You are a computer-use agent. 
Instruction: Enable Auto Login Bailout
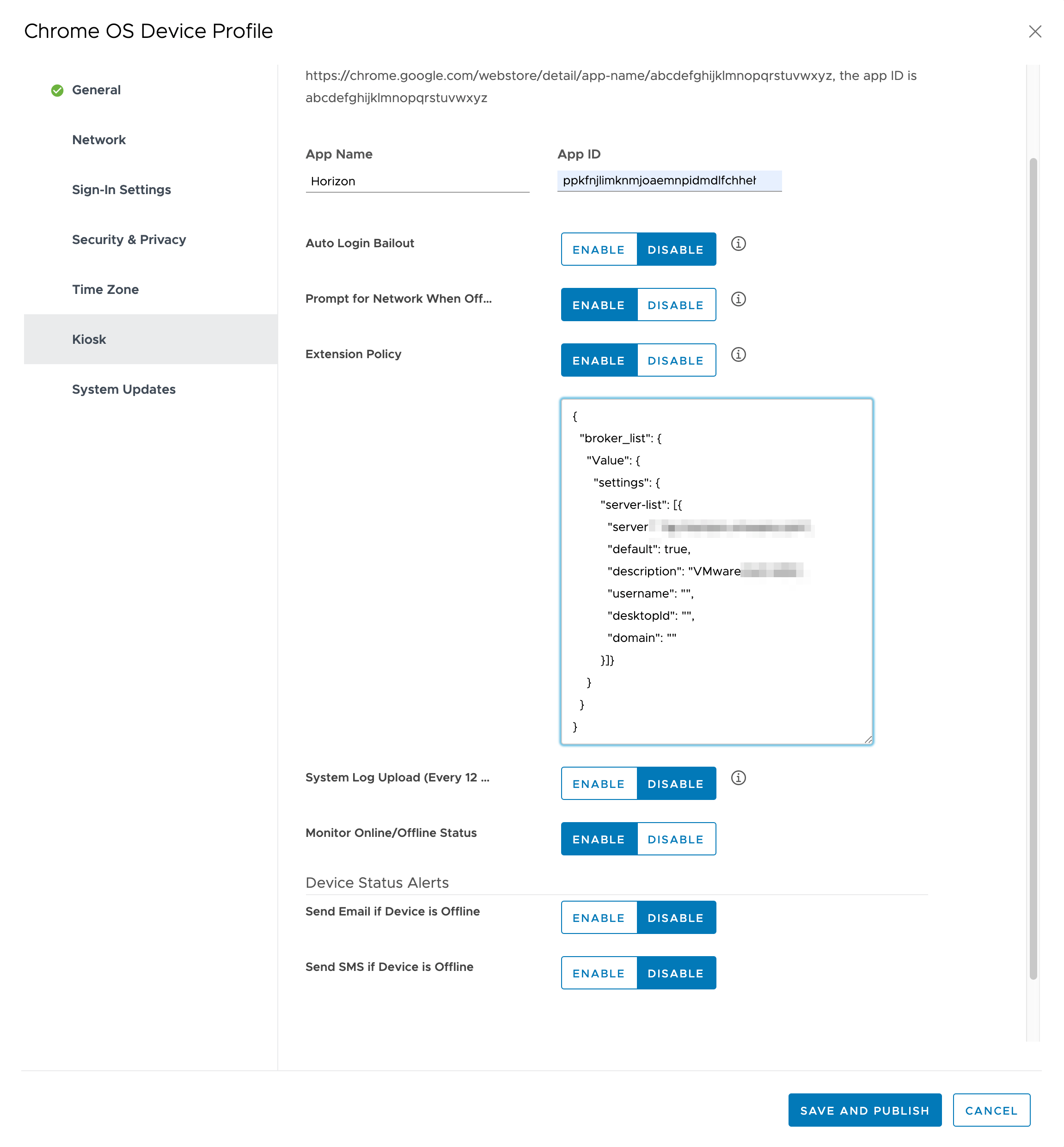pos(599,249)
